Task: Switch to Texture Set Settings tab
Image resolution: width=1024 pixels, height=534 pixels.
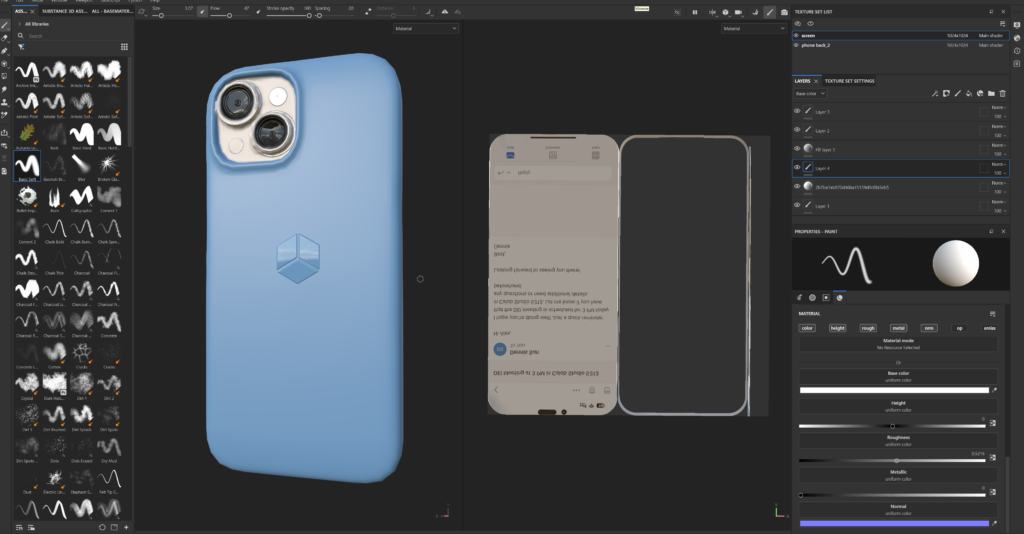Action: (849, 81)
